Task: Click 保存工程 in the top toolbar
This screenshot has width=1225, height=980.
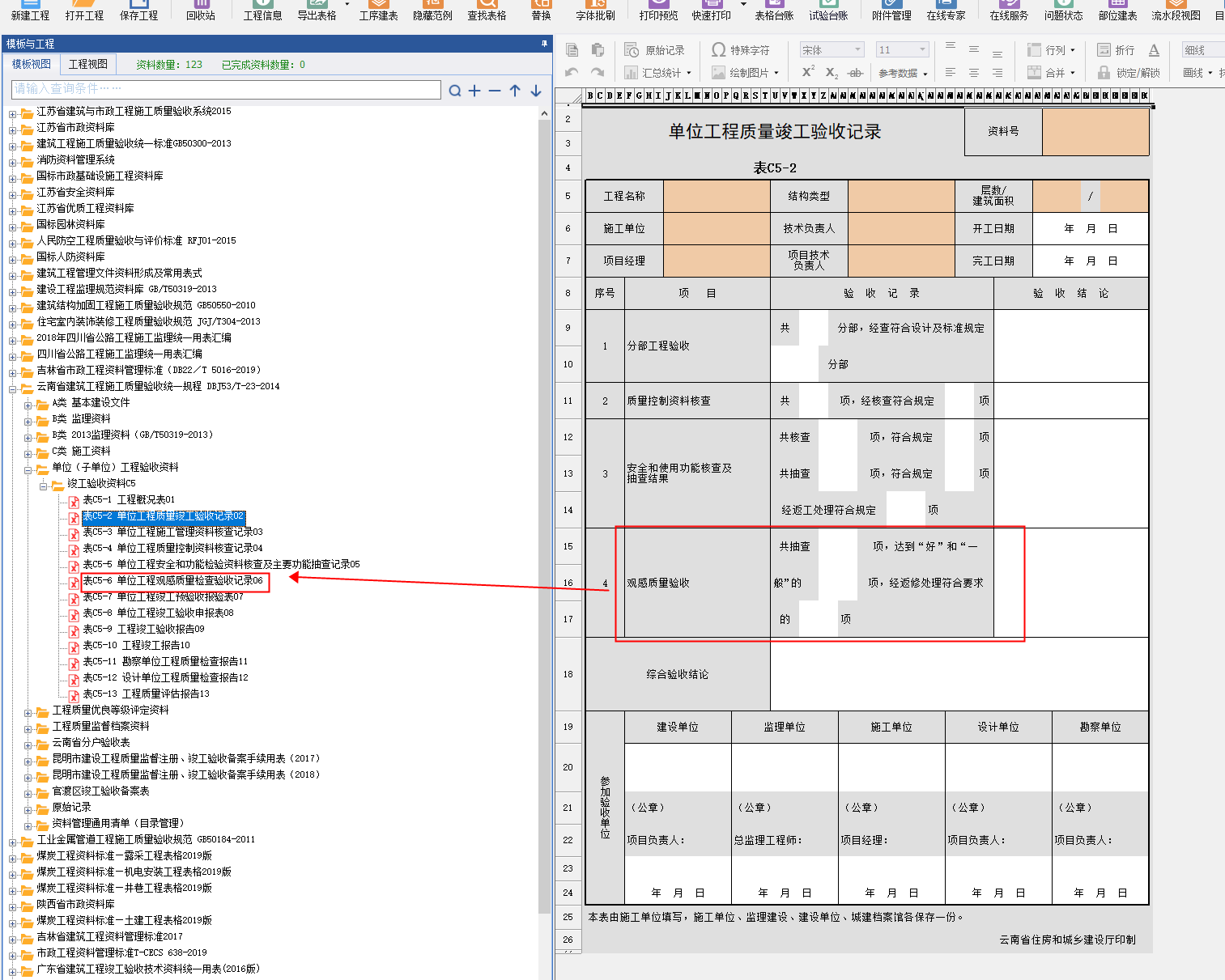Action: tap(139, 11)
